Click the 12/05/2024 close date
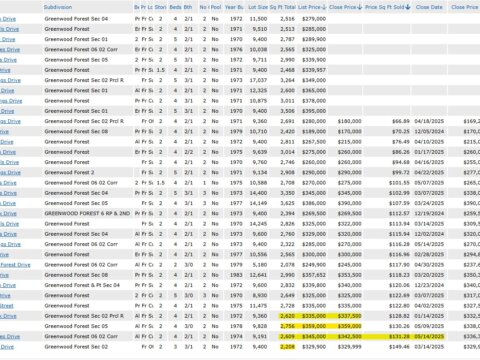 [x=429, y=131]
